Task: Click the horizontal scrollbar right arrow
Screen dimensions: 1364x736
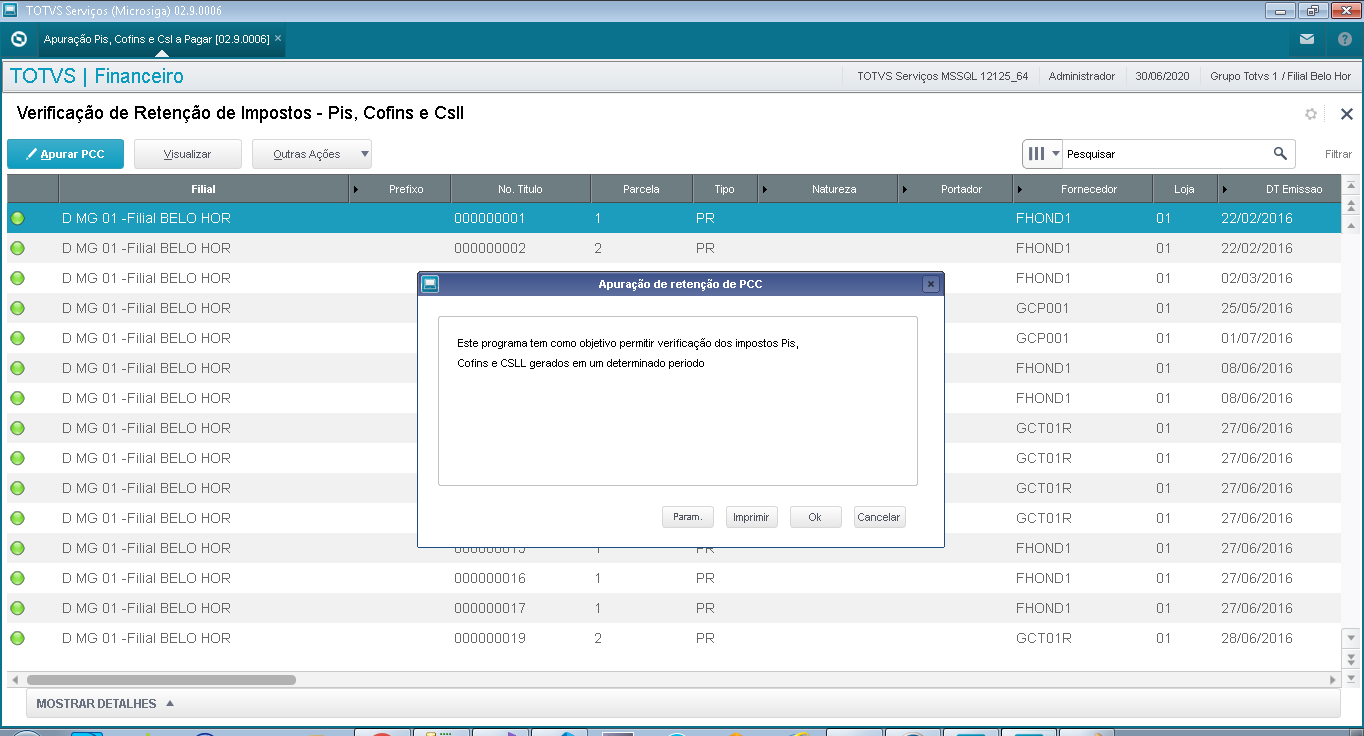Action: (1332, 679)
